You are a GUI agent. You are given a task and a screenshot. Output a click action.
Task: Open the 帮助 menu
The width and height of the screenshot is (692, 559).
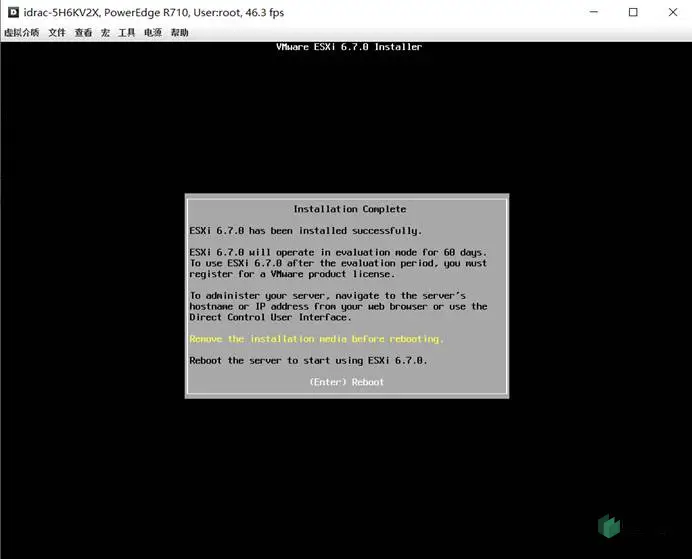(x=180, y=33)
